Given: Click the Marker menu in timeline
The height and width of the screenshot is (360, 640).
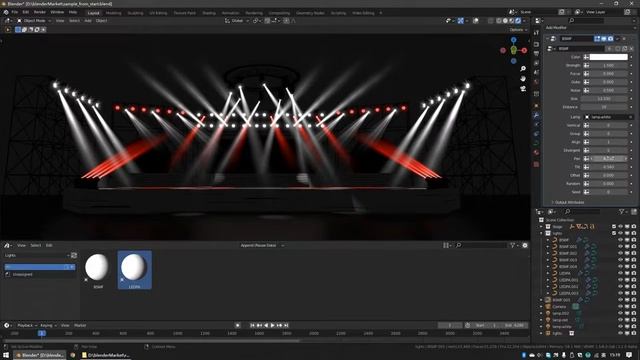Looking at the screenshot, I should [80, 325].
